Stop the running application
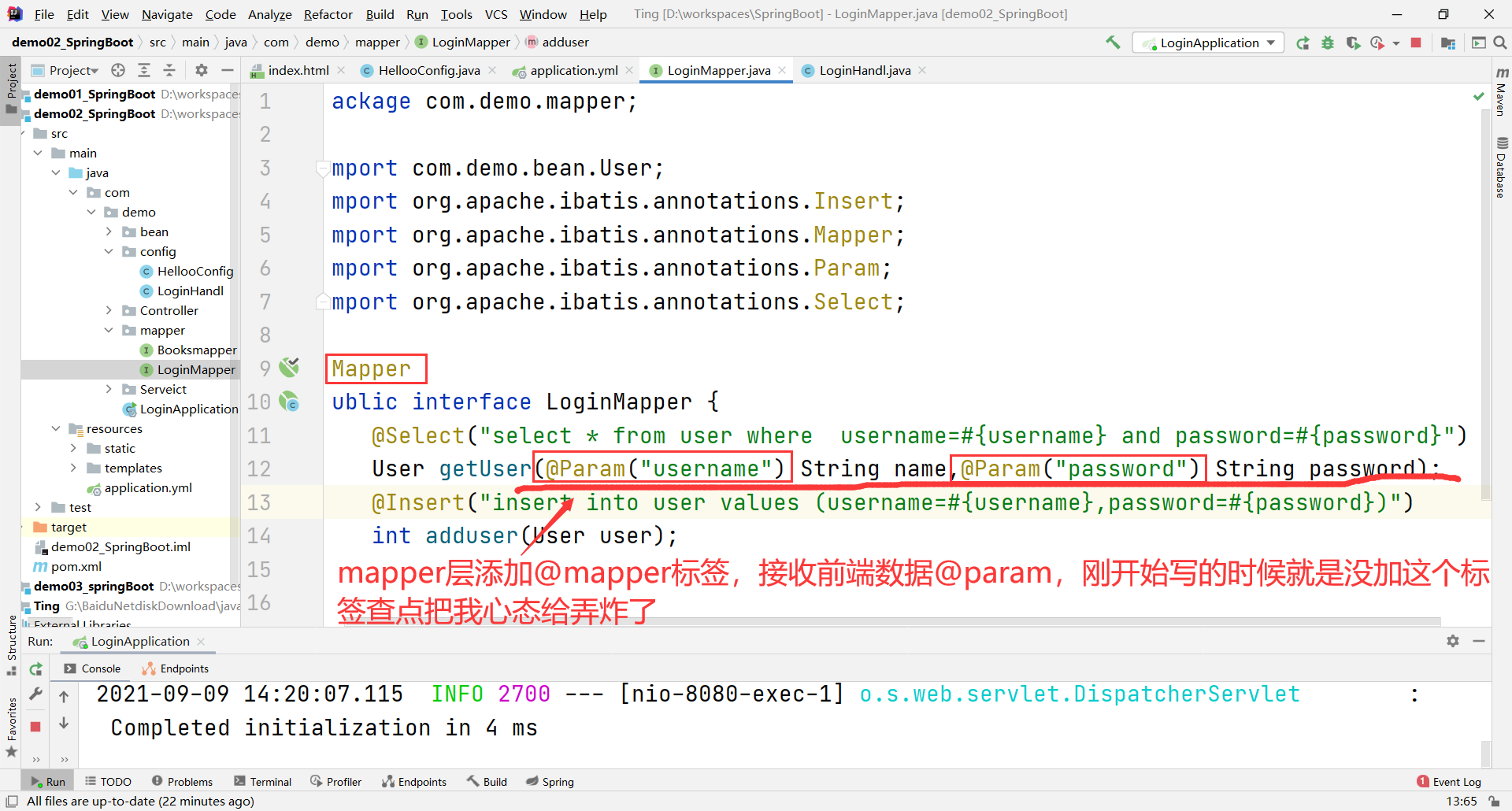 (1415, 43)
